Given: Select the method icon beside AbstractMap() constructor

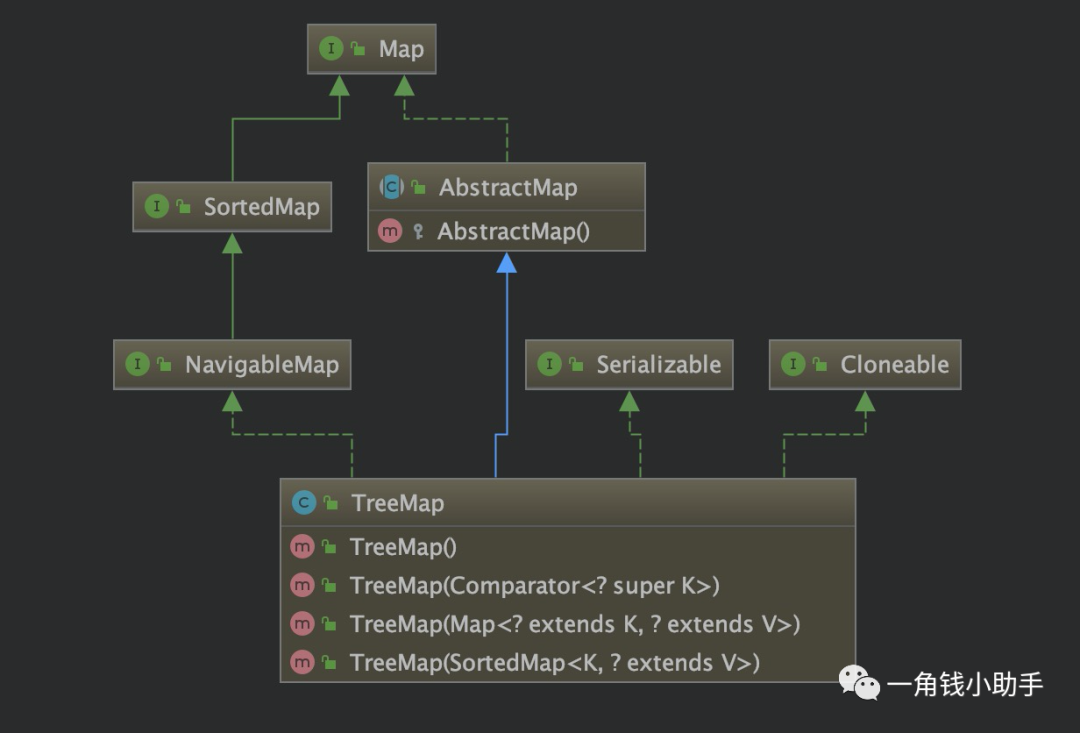Looking at the screenshot, I should (x=390, y=230).
